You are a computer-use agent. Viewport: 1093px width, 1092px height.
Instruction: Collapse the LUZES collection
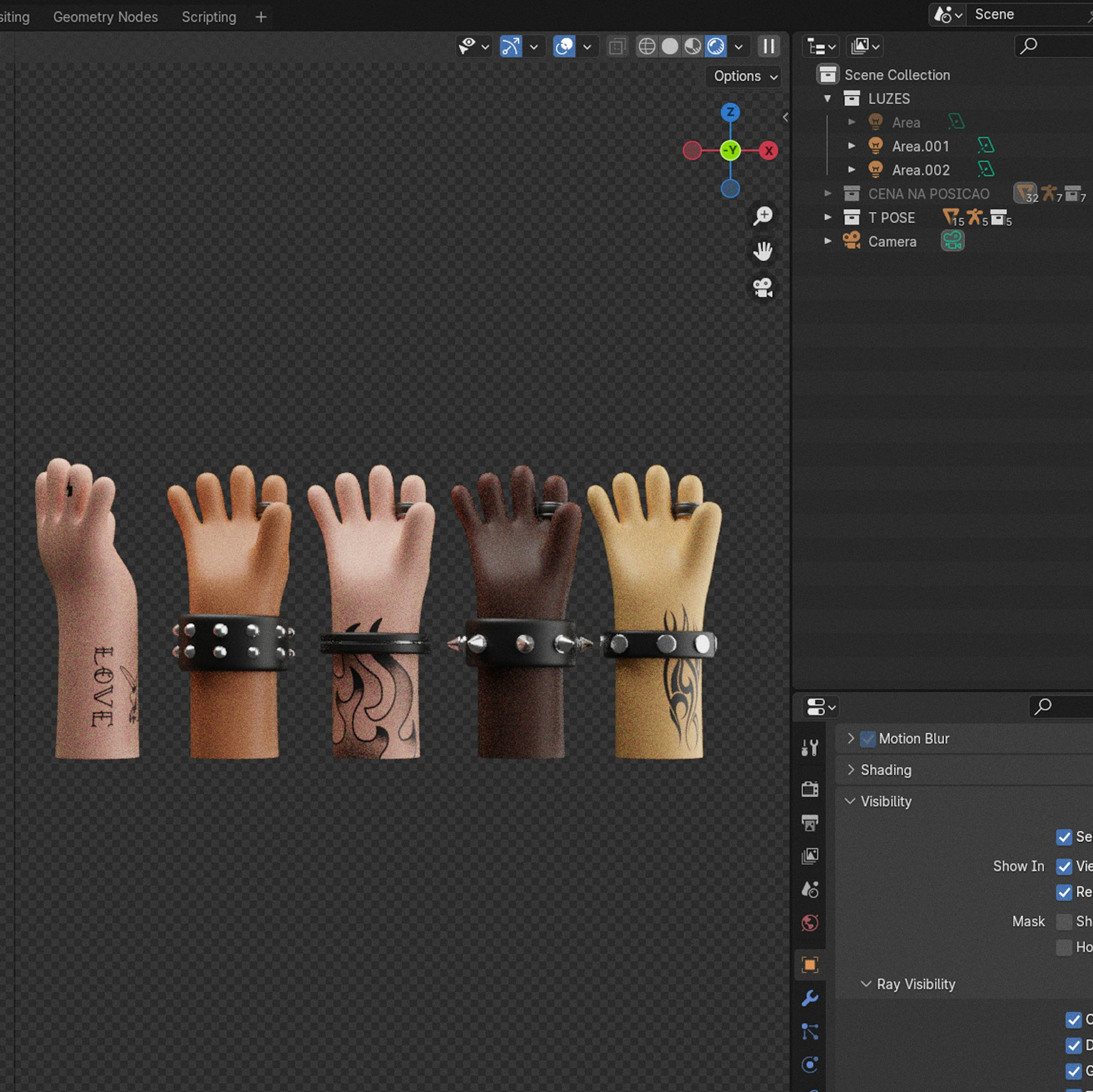[827, 99]
